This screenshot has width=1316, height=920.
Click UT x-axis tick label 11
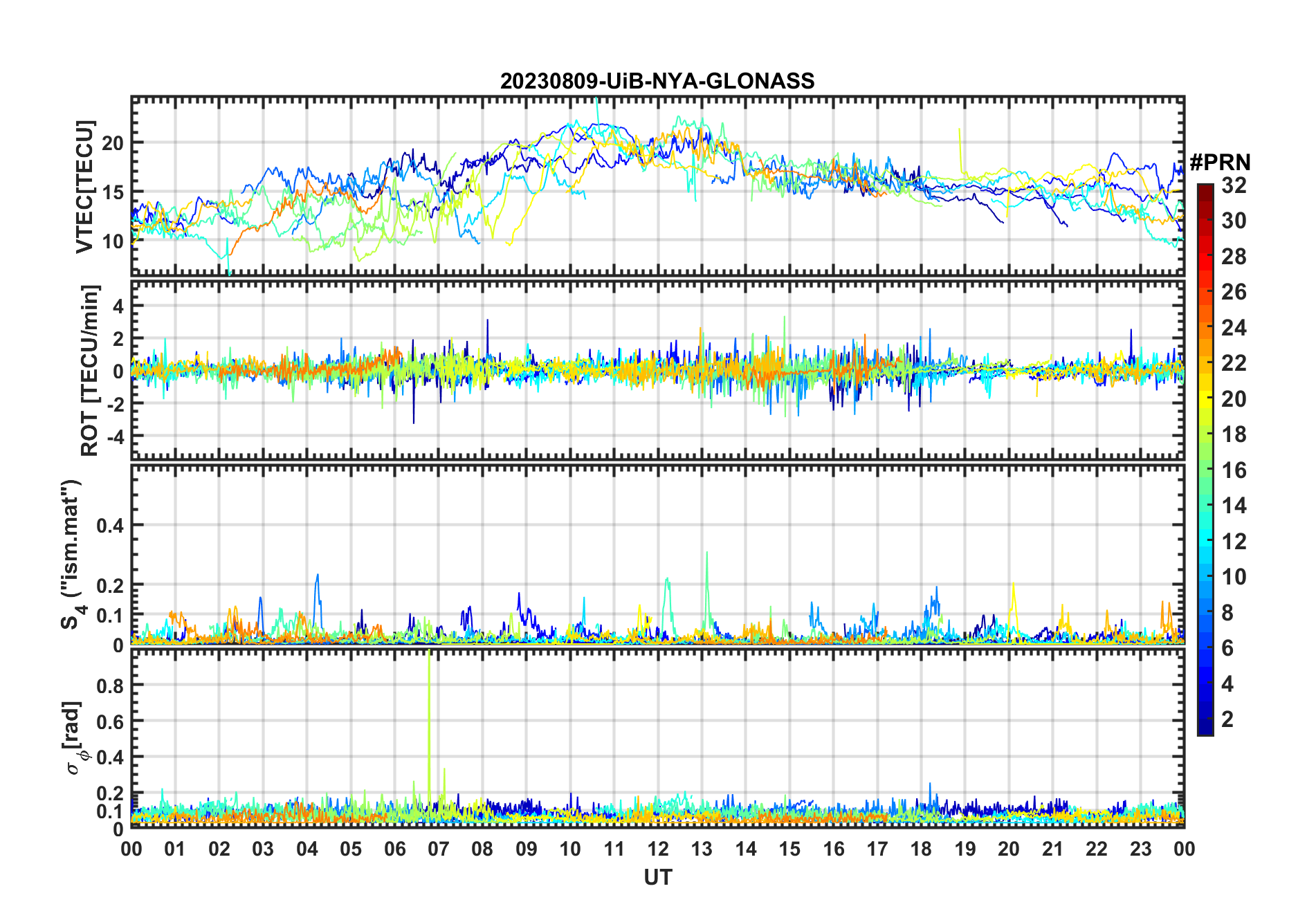tap(614, 849)
